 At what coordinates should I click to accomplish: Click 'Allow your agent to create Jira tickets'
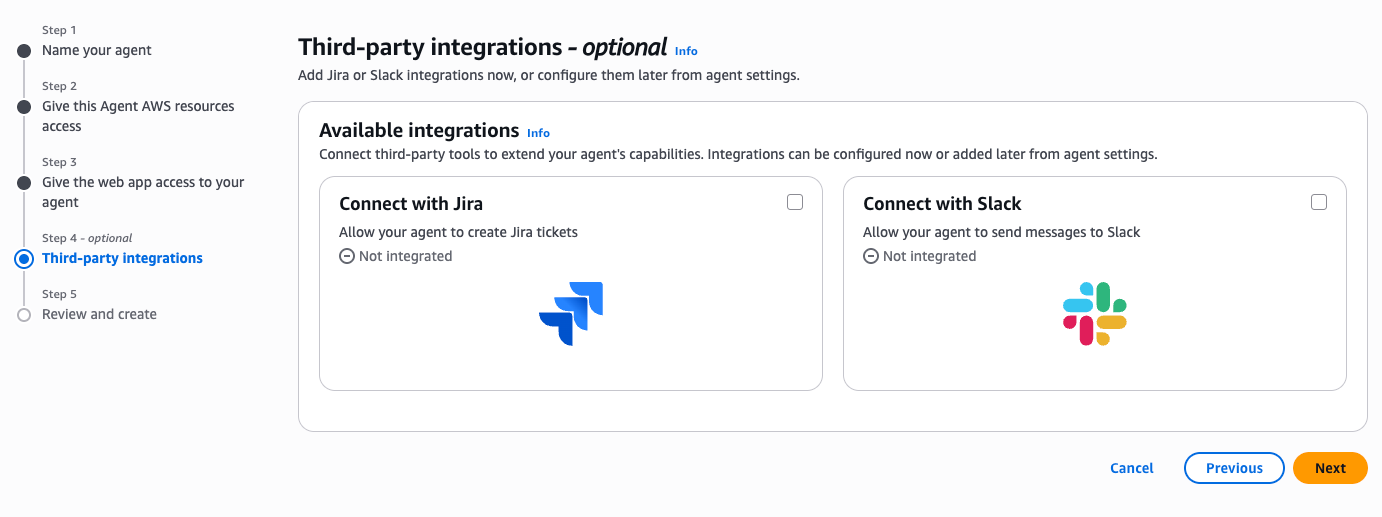point(458,232)
